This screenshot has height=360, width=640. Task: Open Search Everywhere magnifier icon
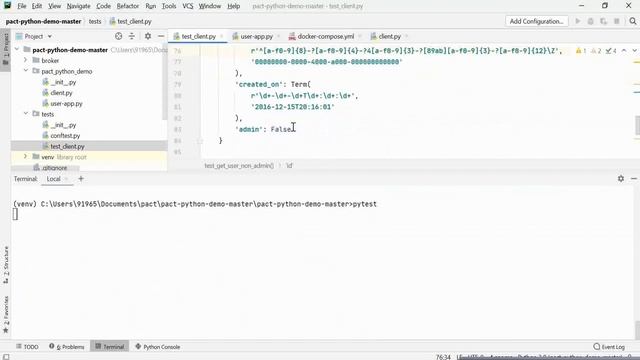pos(633,21)
